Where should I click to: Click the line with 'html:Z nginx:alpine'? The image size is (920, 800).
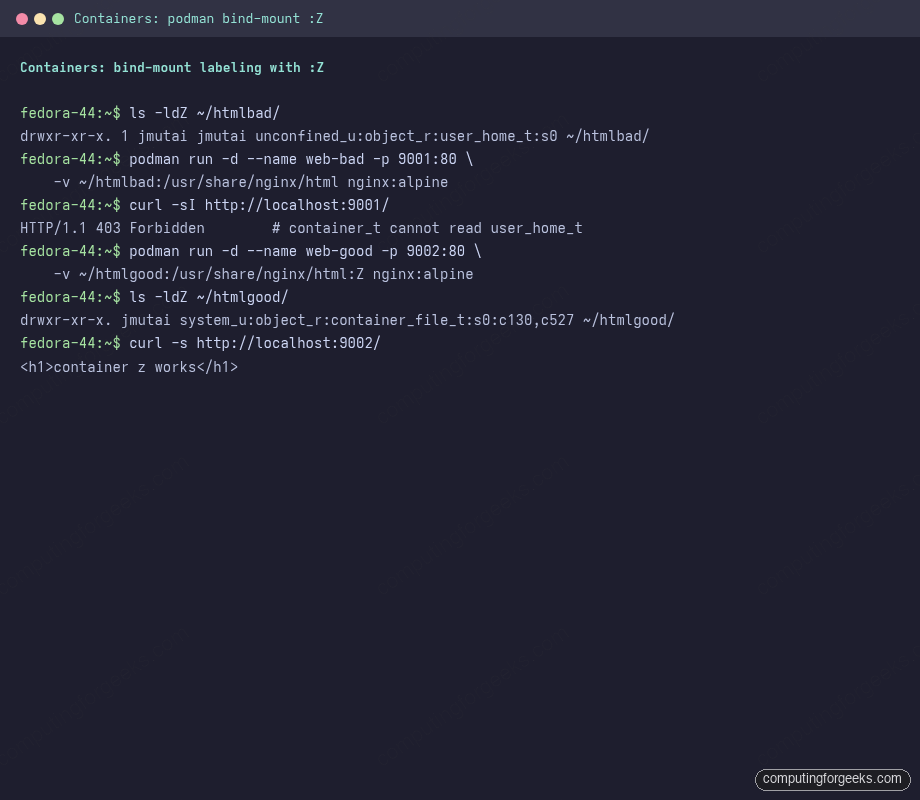point(263,274)
